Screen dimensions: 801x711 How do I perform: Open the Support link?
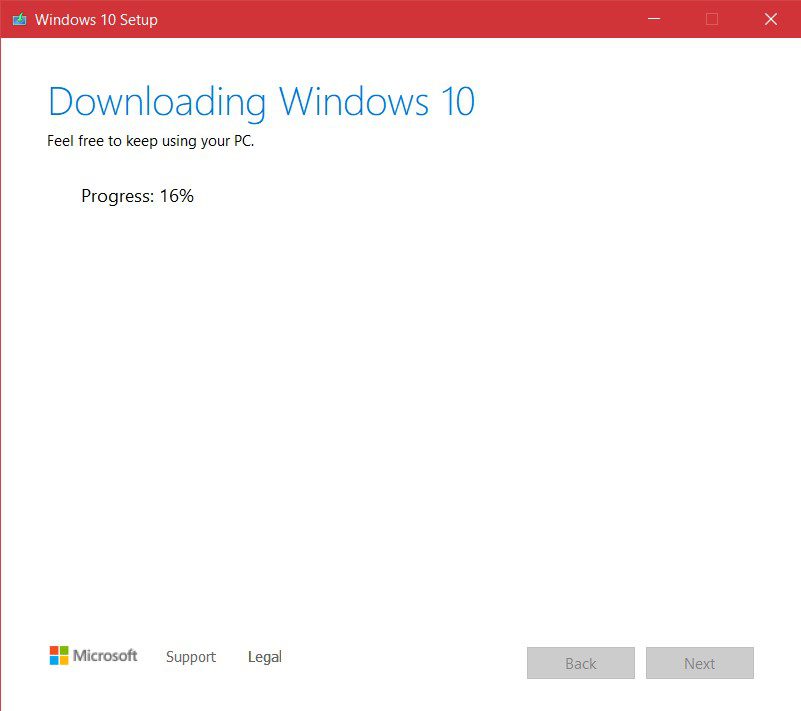click(x=191, y=657)
